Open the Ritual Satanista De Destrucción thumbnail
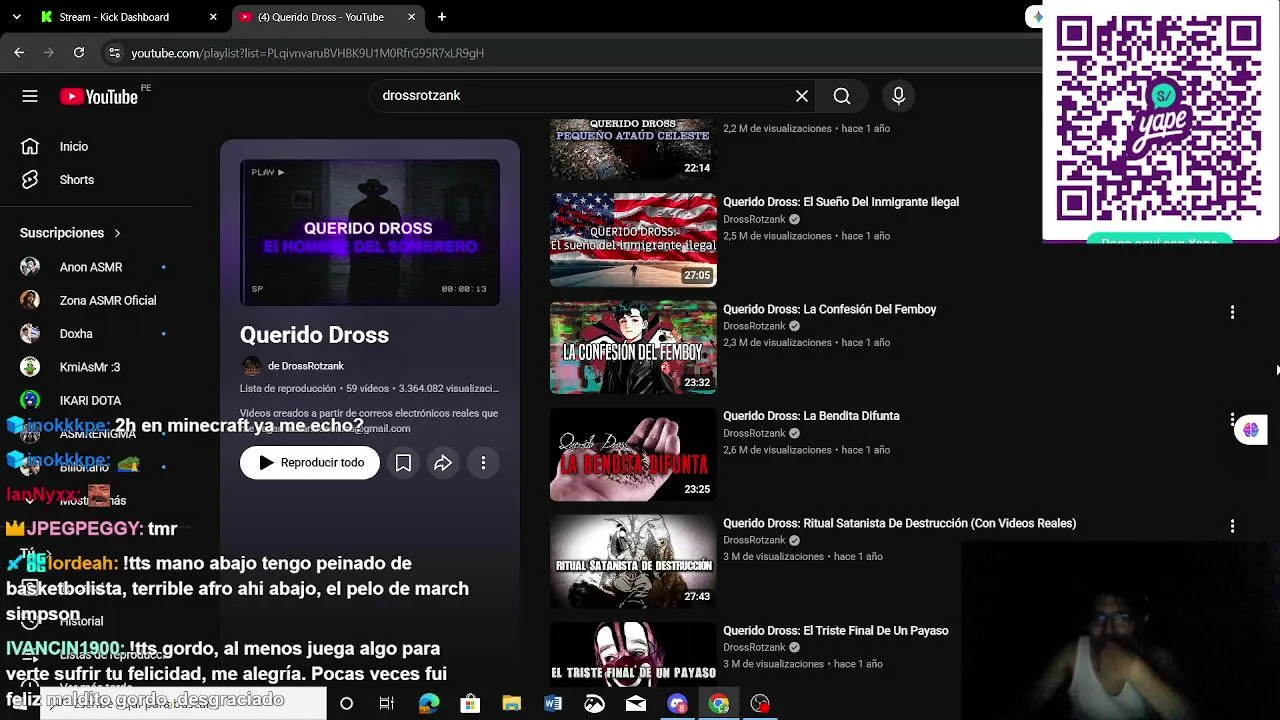The image size is (1280, 720). 633,562
